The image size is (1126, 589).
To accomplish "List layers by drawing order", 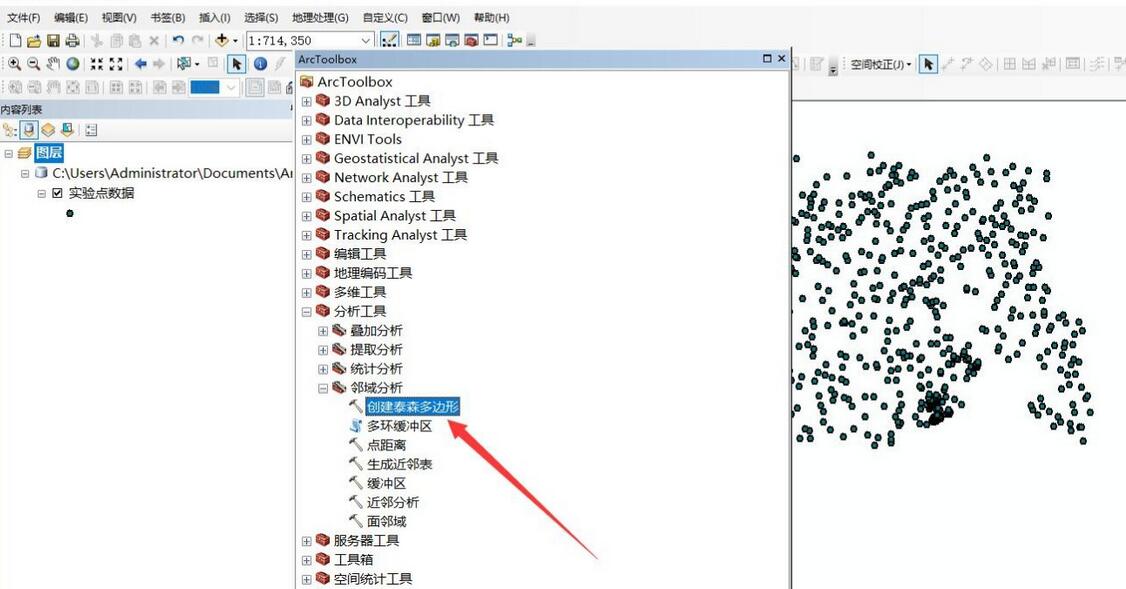I will click(x=9, y=130).
